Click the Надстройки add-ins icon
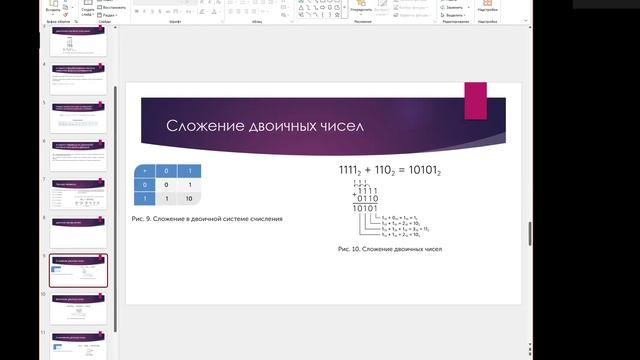Image resolution: width=640 pixels, height=360 pixels. [x=487, y=6]
